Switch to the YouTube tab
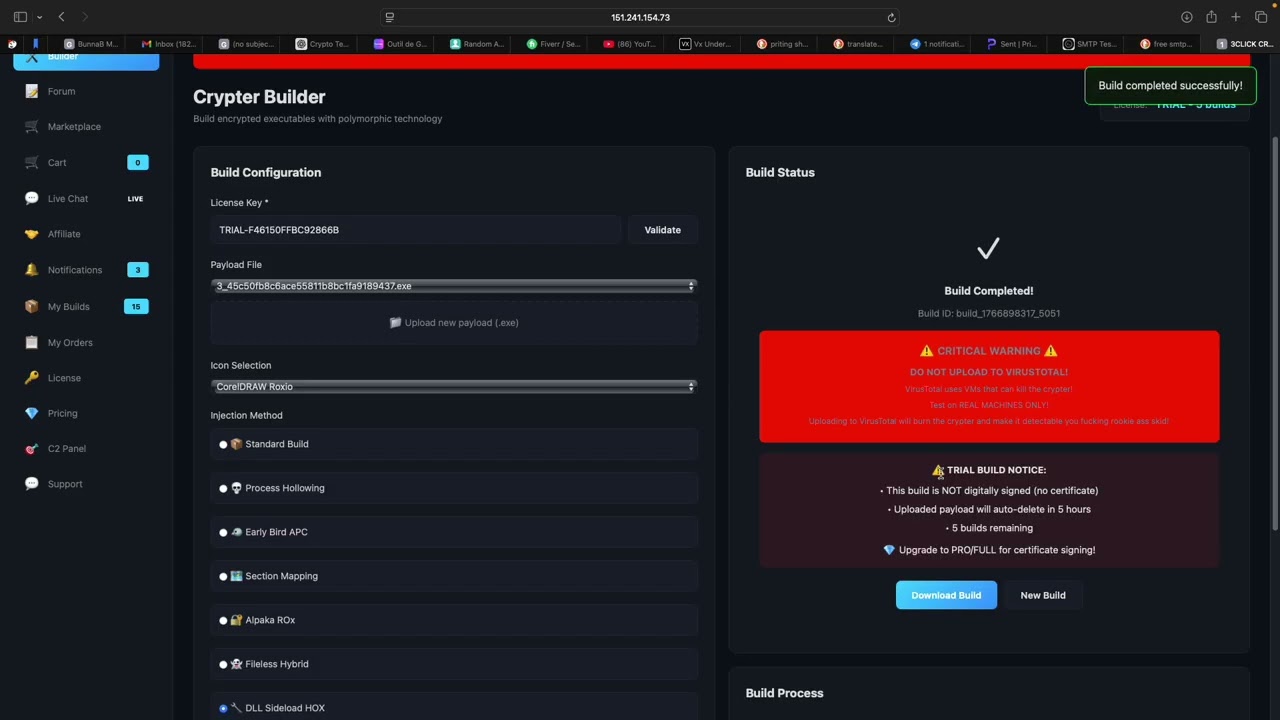The image size is (1280, 720). click(630, 44)
